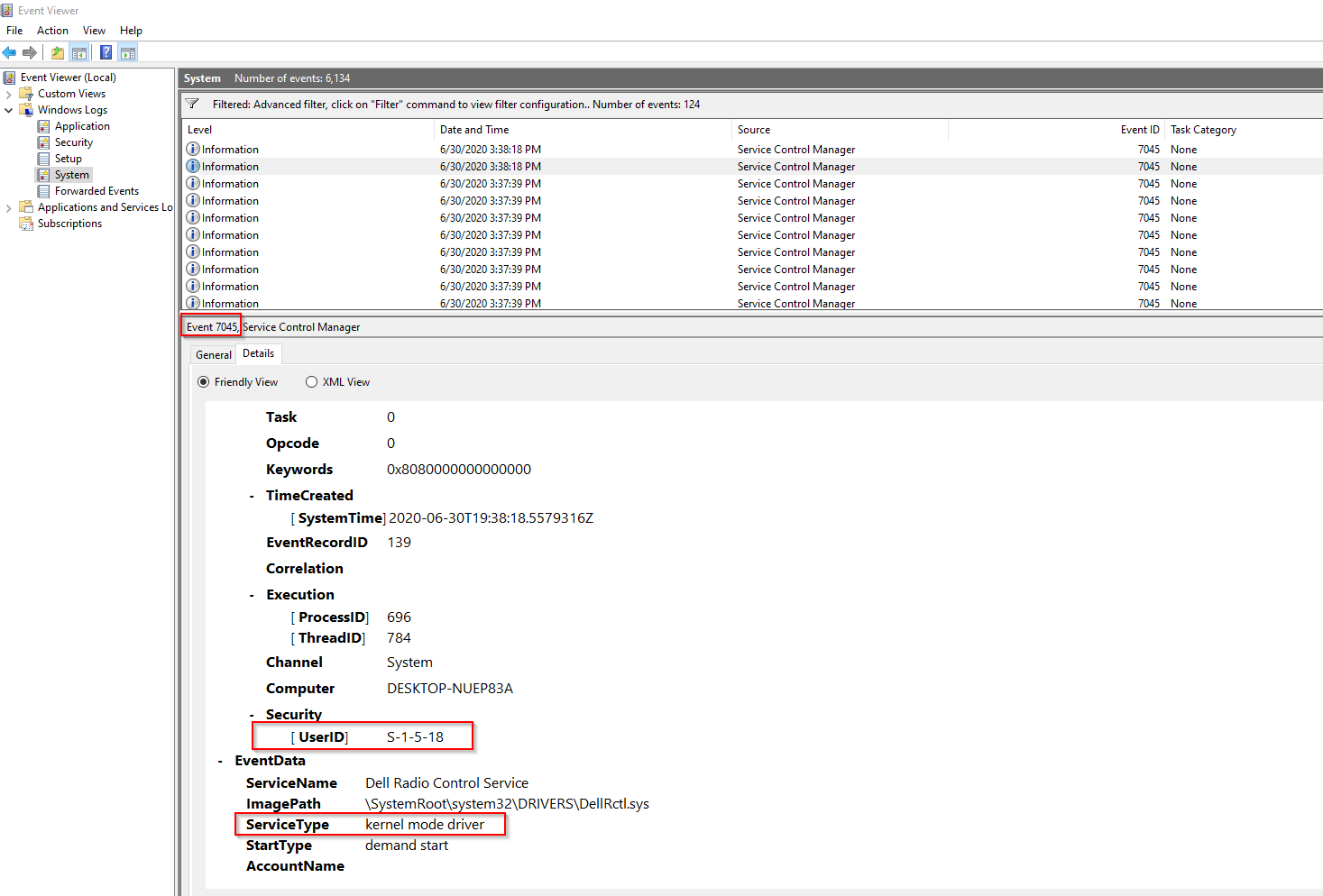Toggle the Show/Hide Console Tree toolbar icon
This screenshot has width=1323, height=896.
pyautogui.click(x=79, y=52)
